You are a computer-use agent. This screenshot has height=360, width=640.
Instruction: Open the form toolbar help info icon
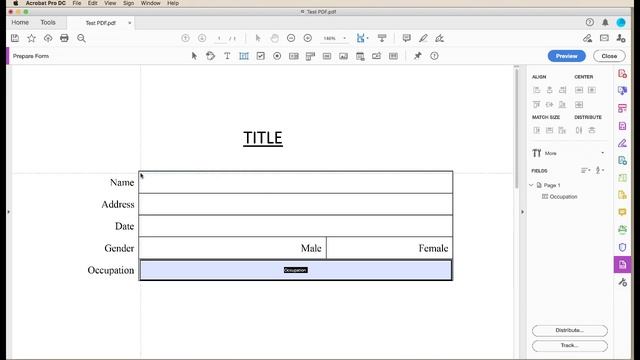(x=434, y=56)
